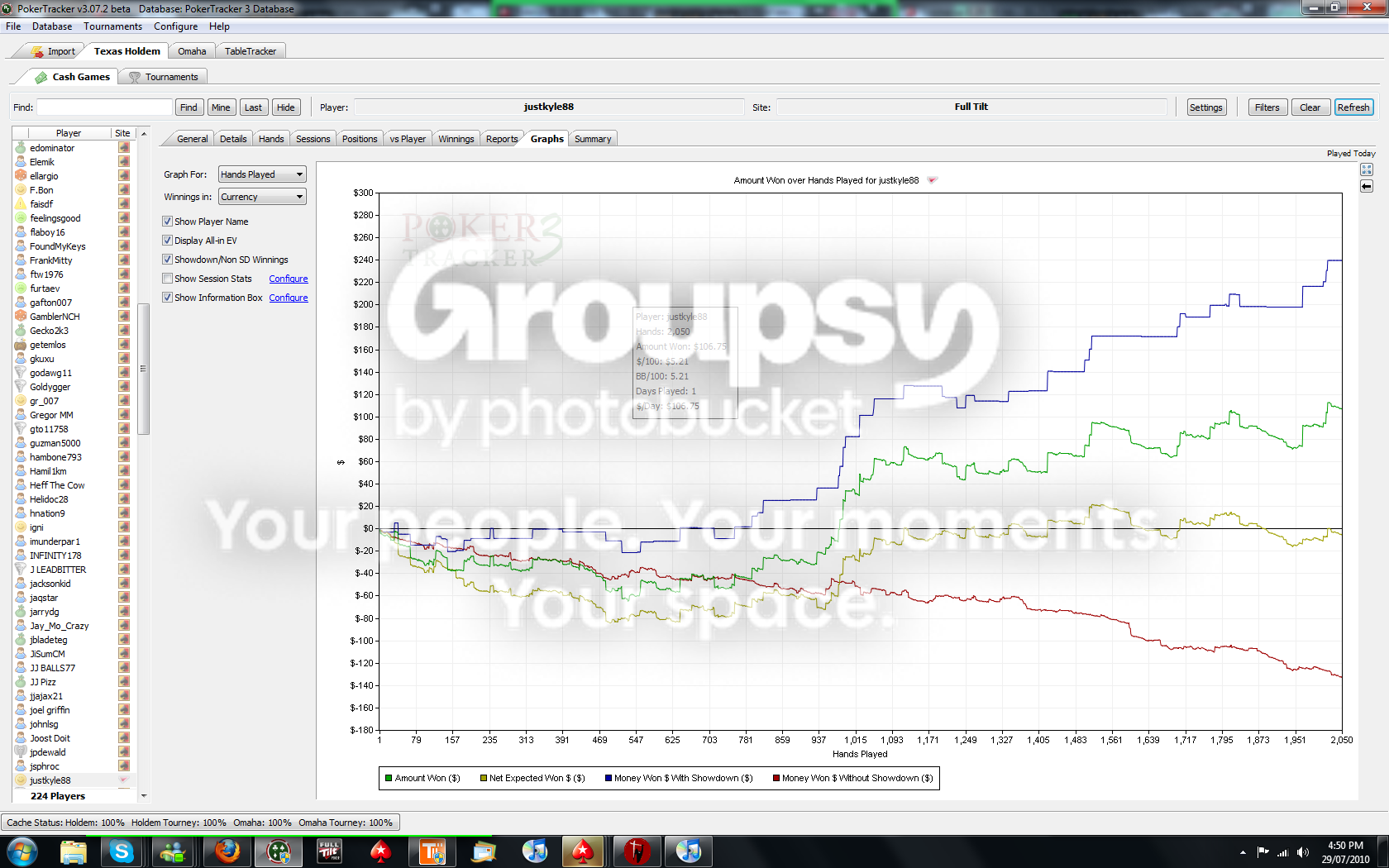Click the Refresh button
Viewport: 1389px width, 868px height.
click(1353, 107)
